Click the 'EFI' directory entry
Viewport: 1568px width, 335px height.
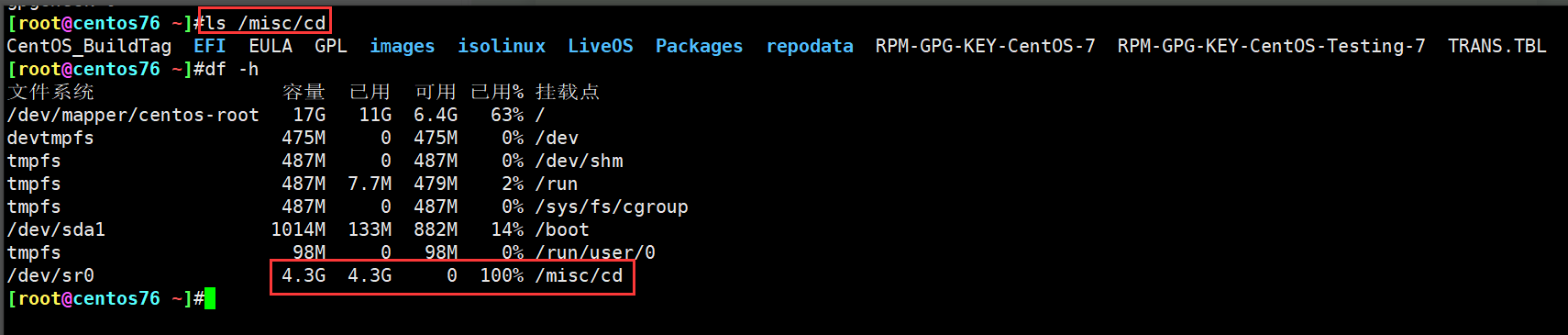(x=210, y=46)
